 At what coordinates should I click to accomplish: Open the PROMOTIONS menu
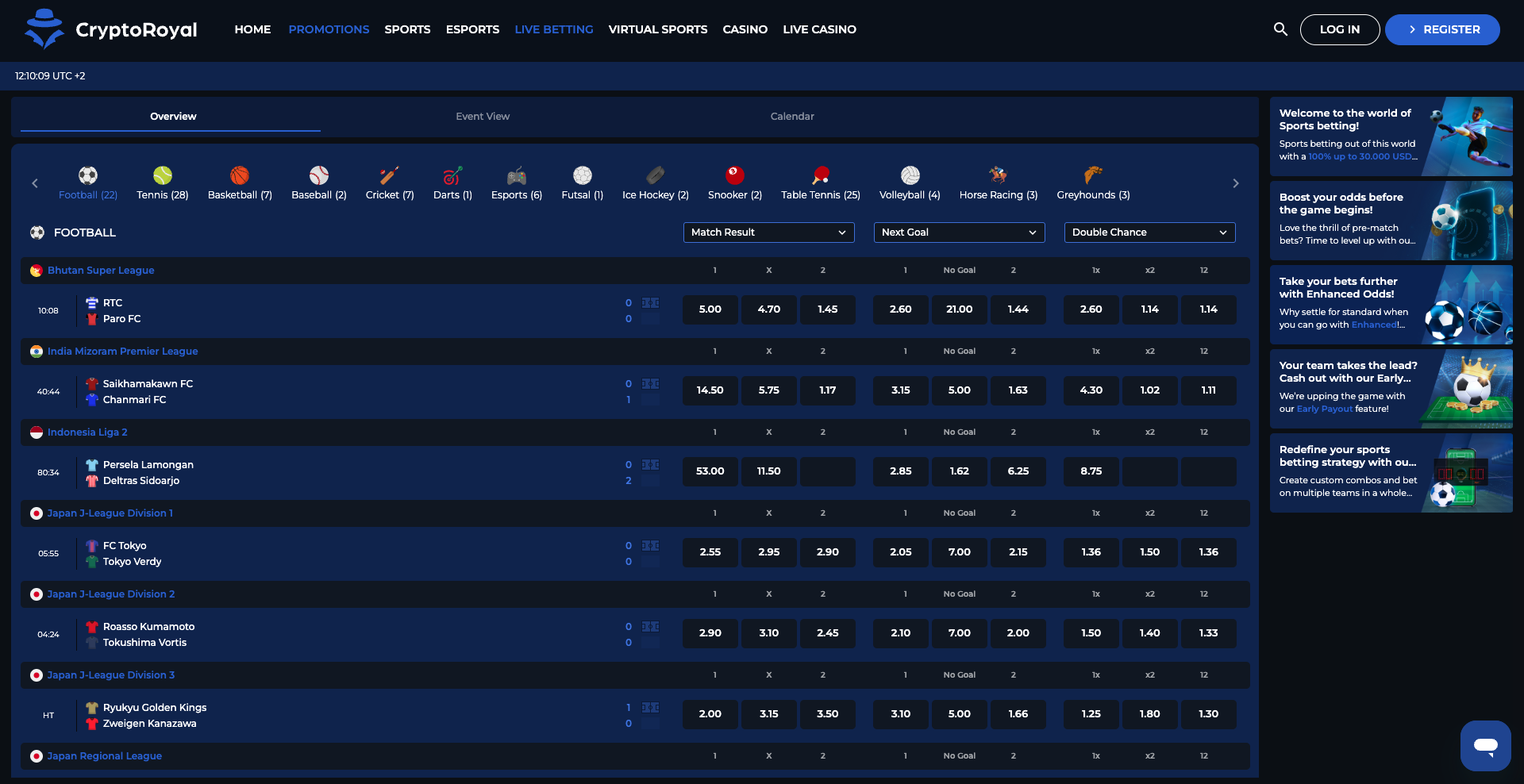[x=329, y=29]
